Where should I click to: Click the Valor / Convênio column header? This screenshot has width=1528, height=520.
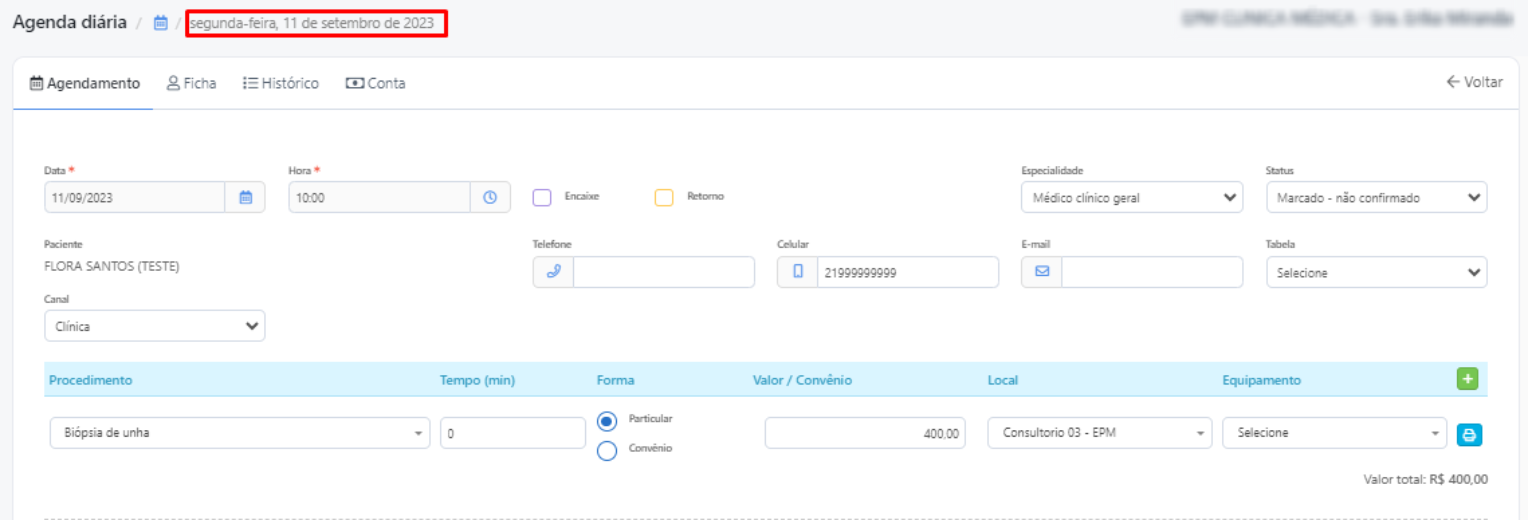[x=802, y=380]
